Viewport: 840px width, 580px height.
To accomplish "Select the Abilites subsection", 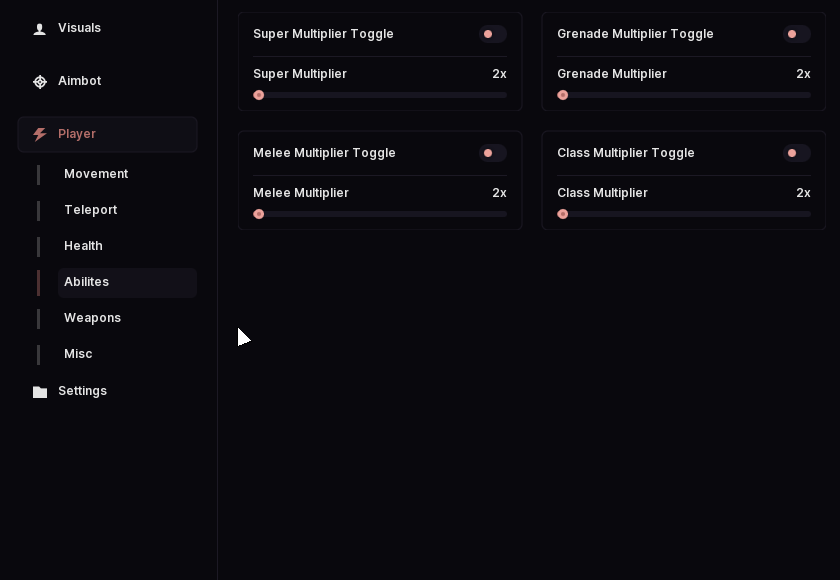I will (127, 282).
